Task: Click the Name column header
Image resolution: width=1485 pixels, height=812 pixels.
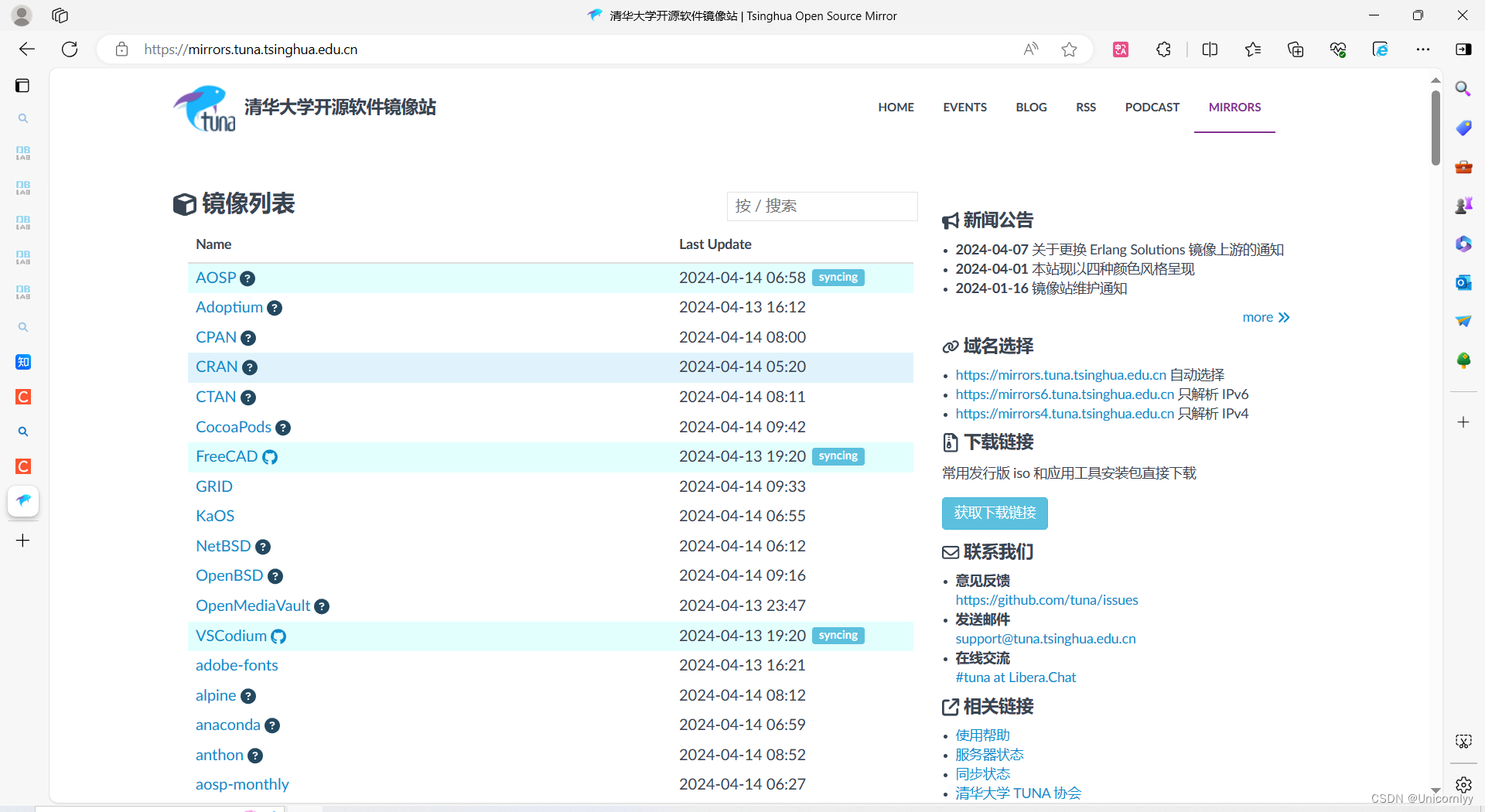Action: pyautogui.click(x=213, y=244)
